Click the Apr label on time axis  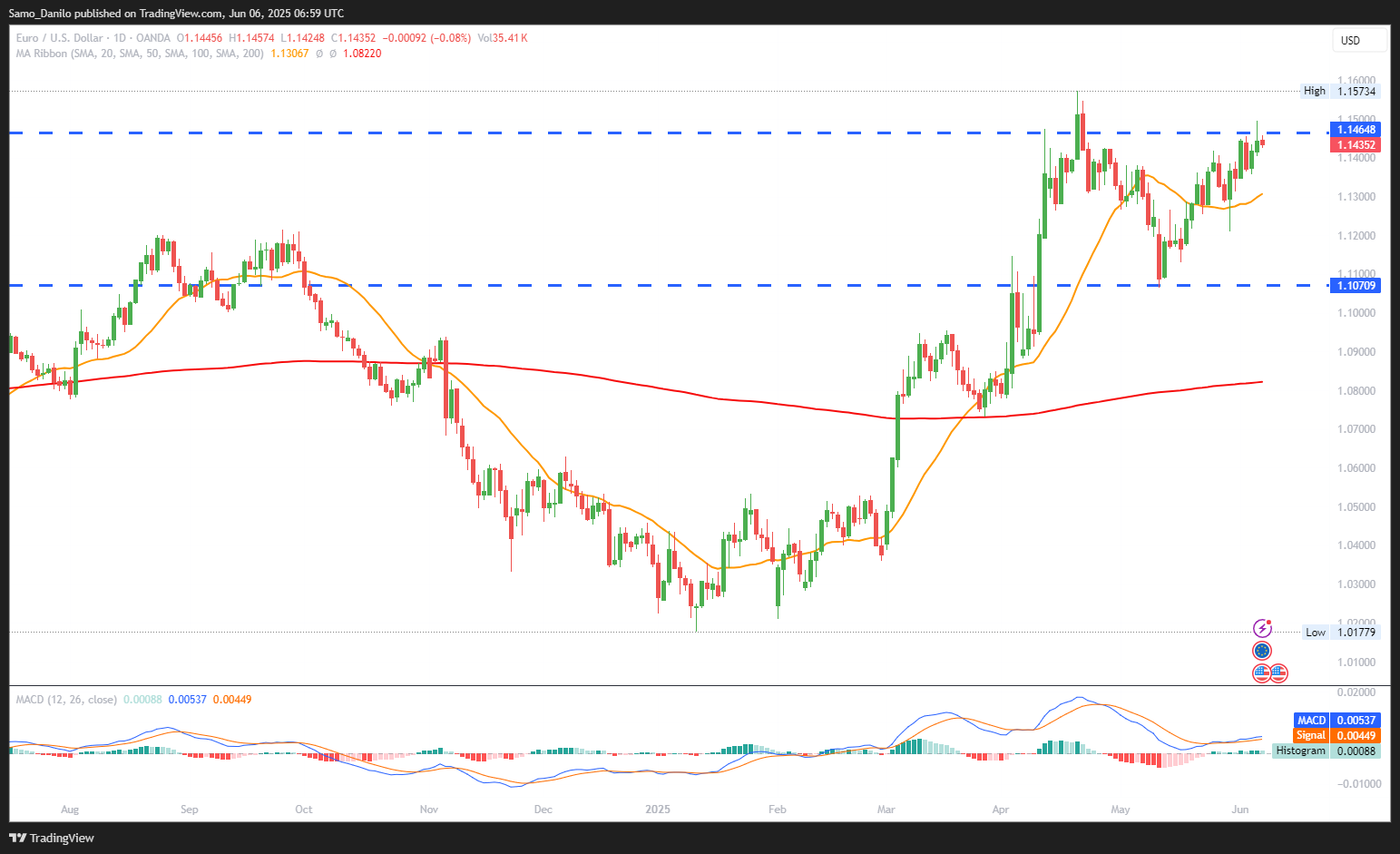point(1001,810)
